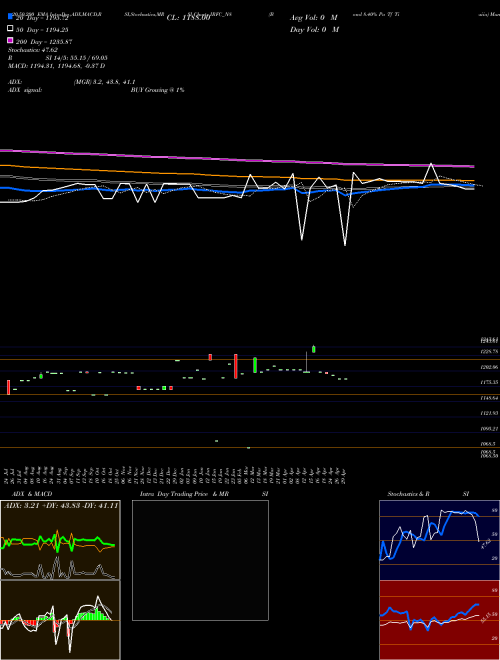Click the tallest red candlestick in the price chart
The image size is (500, 660).
coord(236,366)
